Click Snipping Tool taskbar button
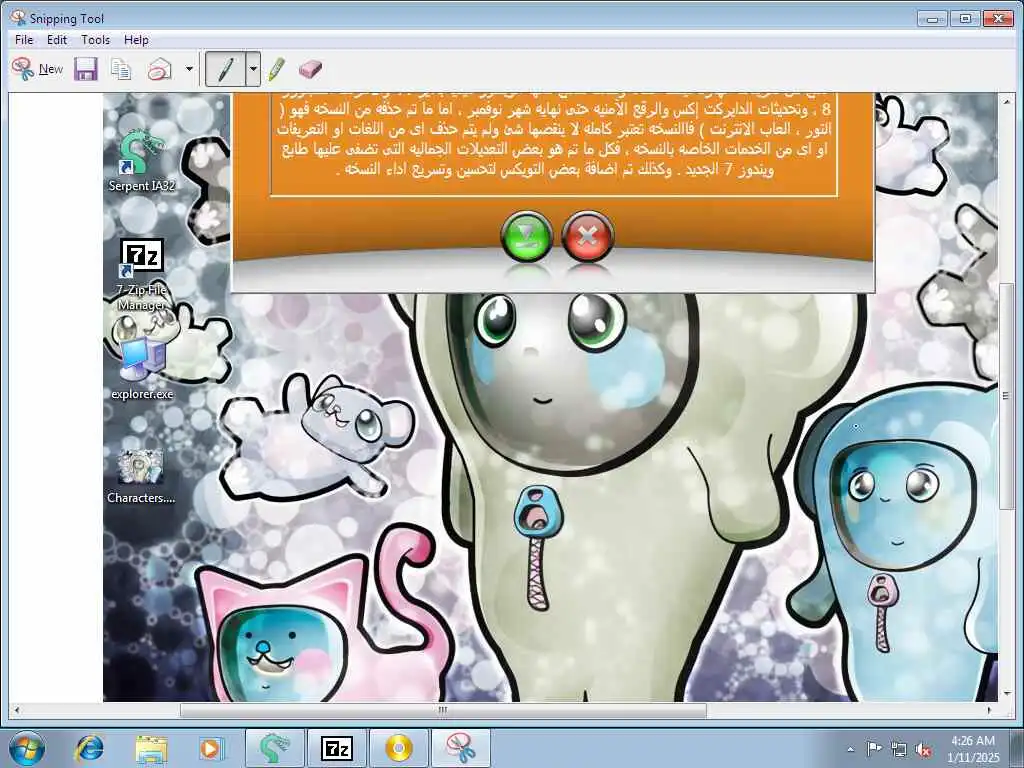Viewport: 1024px width, 768px height. (x=461, y=748)
